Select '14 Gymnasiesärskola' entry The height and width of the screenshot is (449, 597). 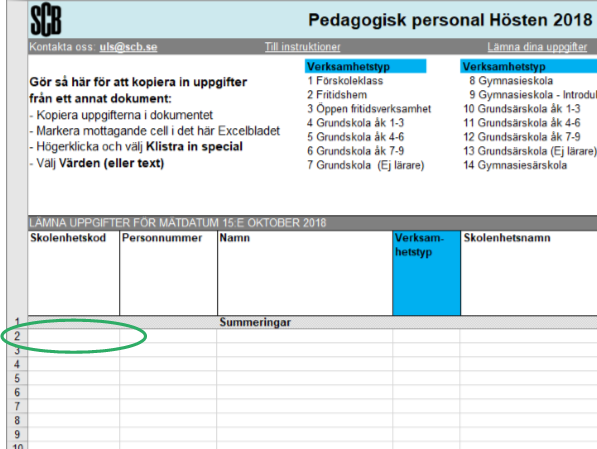[515, 165]
